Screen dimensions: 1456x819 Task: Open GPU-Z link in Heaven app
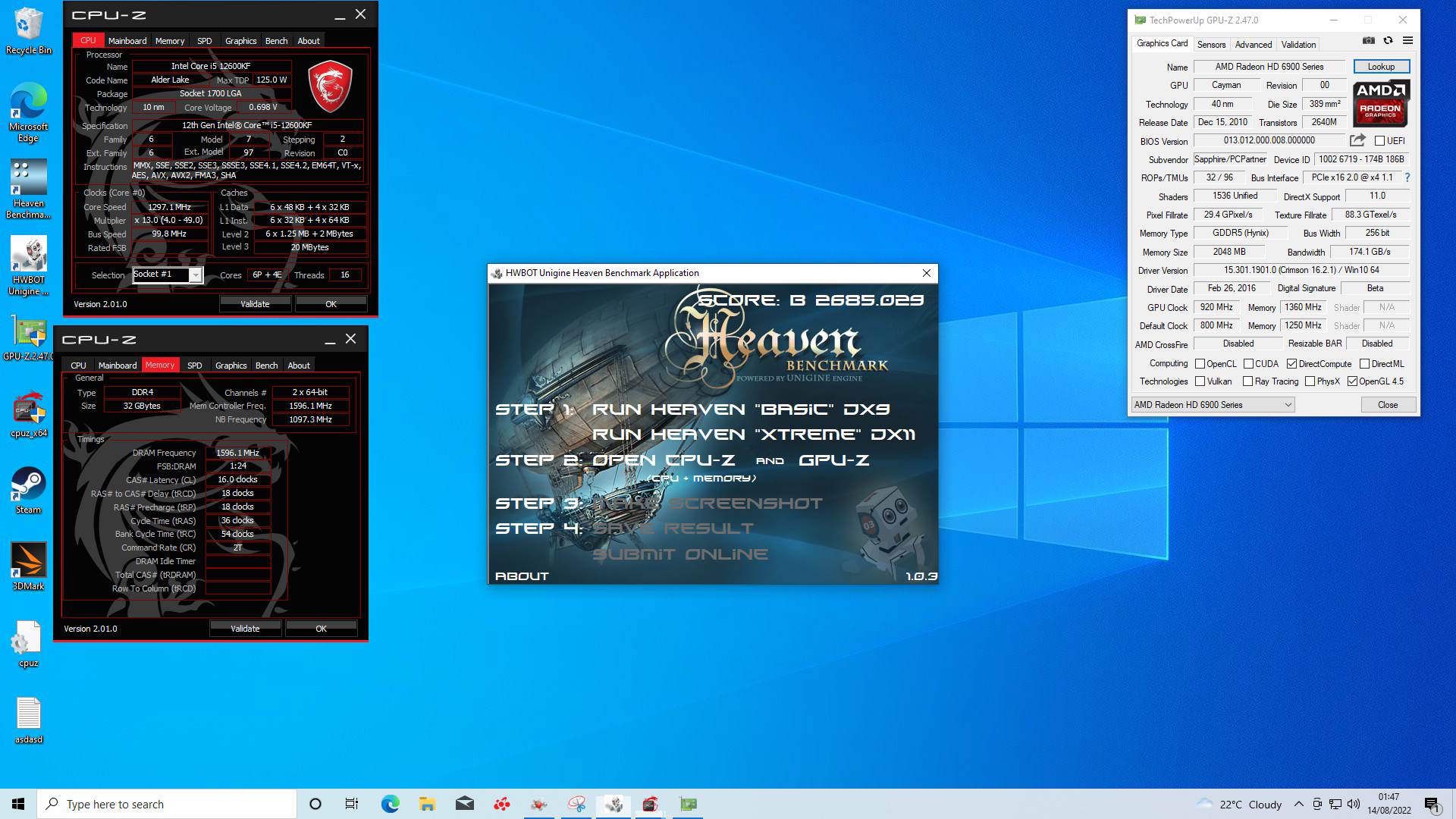pos(834,460)
